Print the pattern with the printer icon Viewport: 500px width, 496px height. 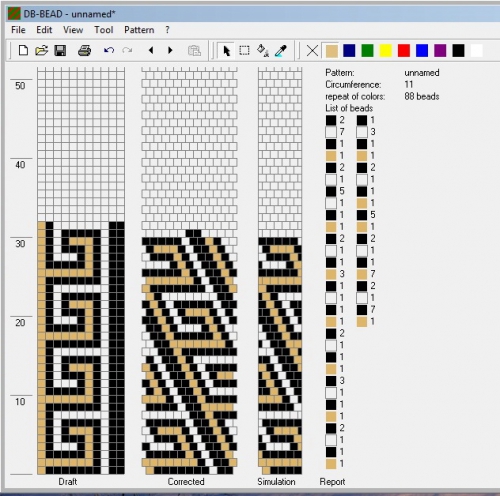84,51
